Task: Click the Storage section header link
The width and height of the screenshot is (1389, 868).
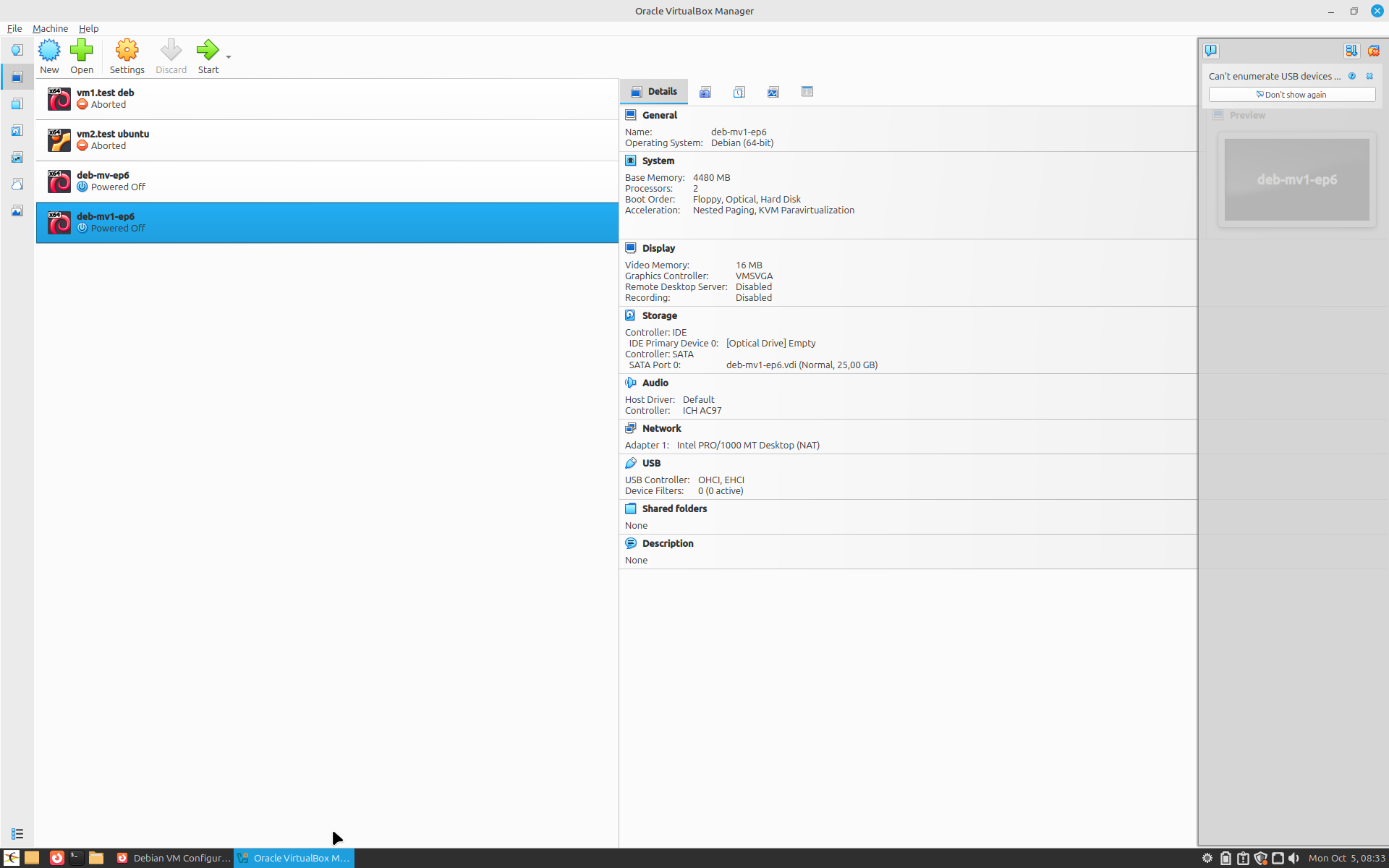Action: point(659,315)
